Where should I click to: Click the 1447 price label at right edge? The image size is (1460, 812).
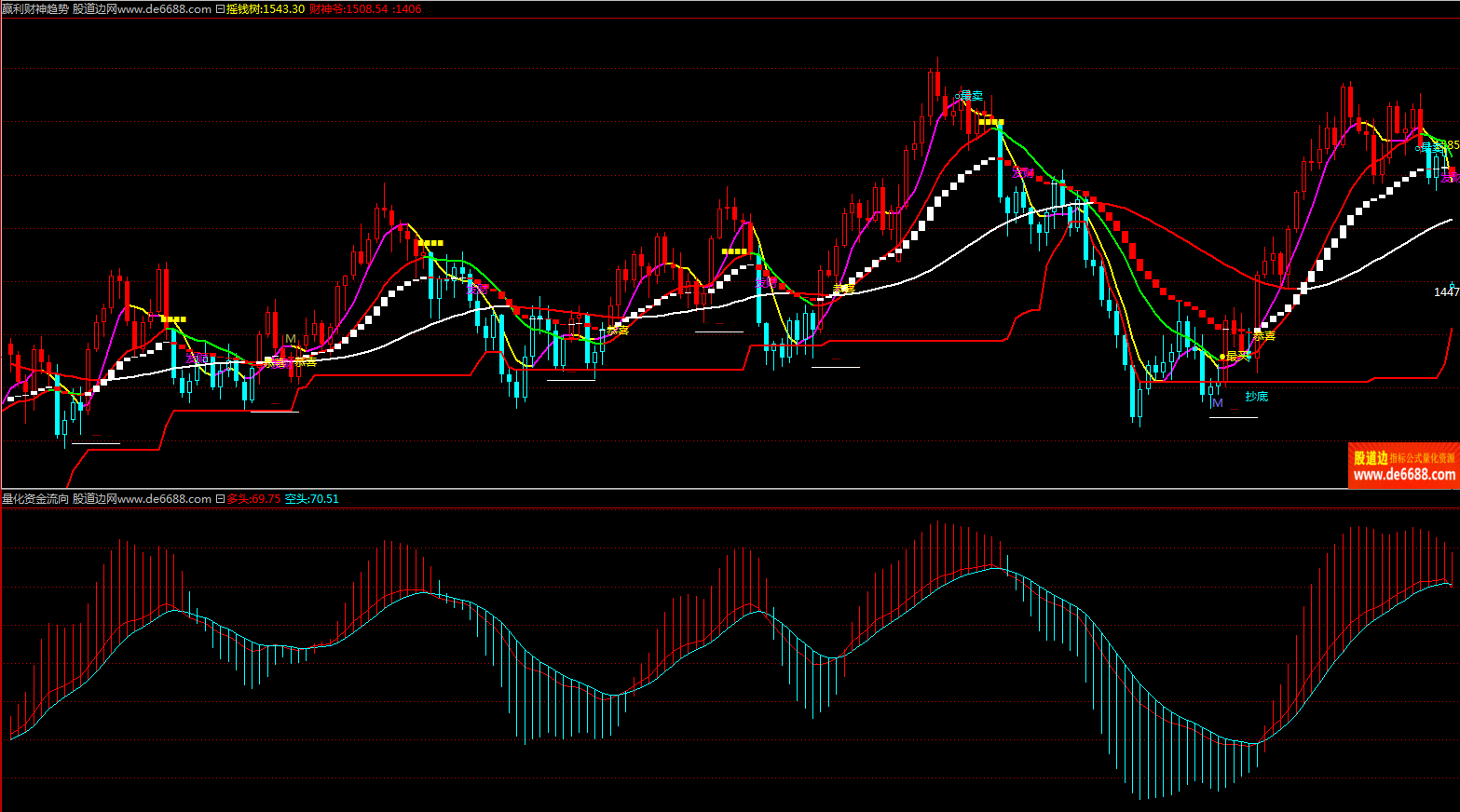pyautogui.click(x=1446, y=292)
